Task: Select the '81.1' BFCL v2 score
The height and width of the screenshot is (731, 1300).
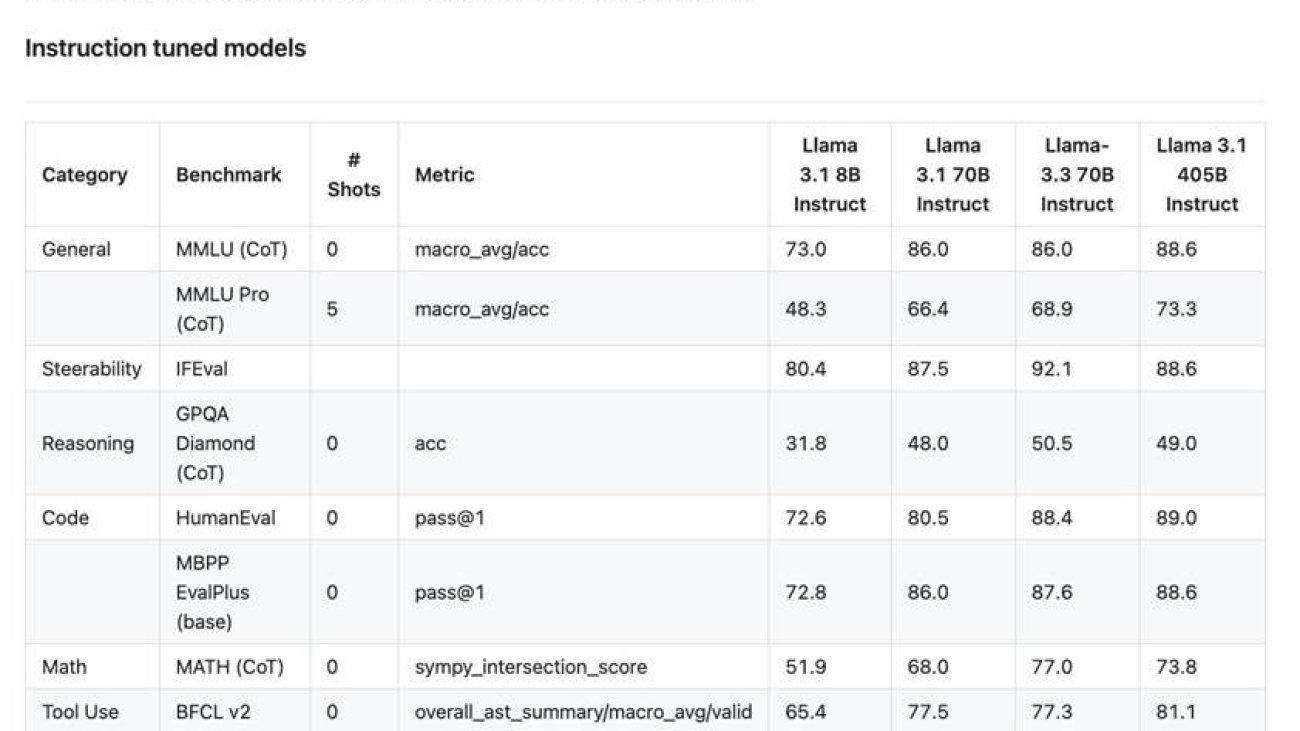Action: [x=1176, y=712]
